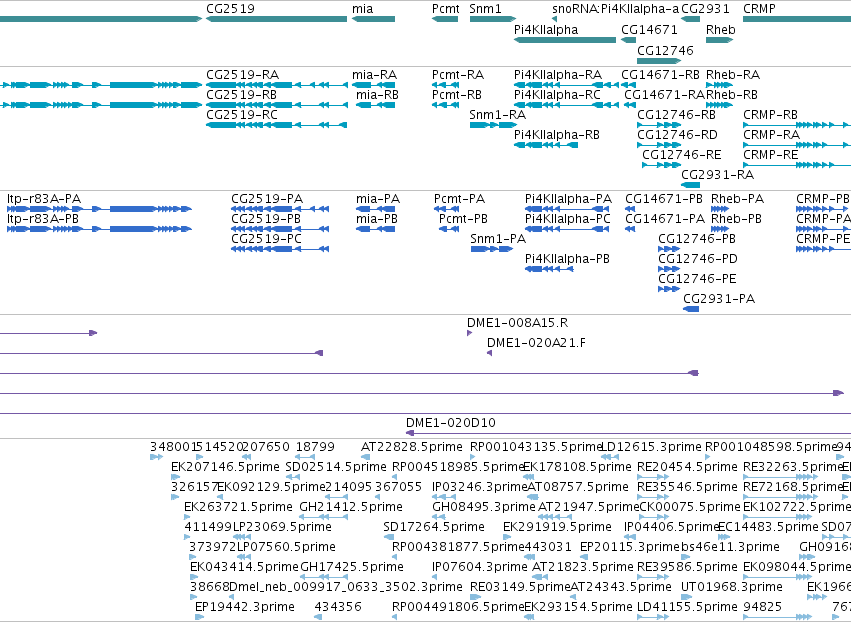Click CDS CG12746-PD
The image size is (851, 622).
(x=669, y=269)
